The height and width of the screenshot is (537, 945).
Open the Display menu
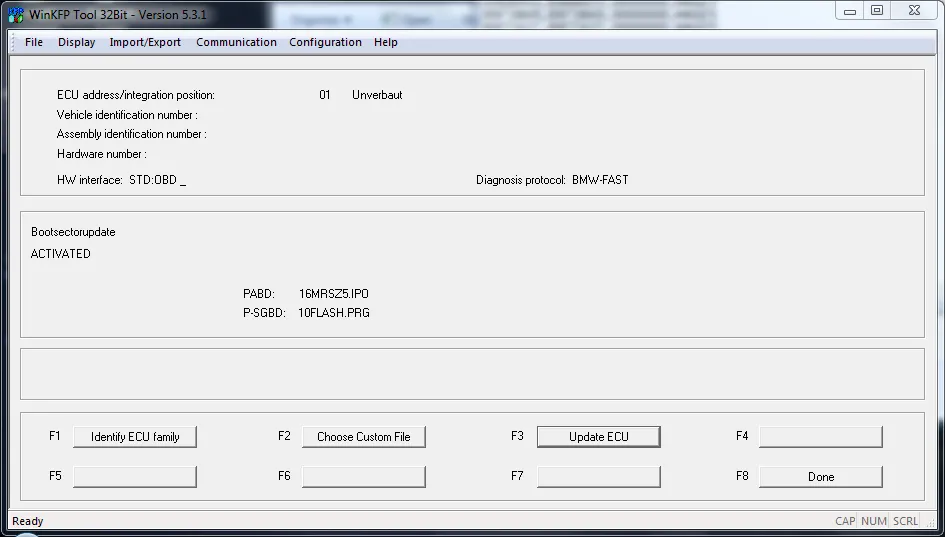(x=77, y=42)
